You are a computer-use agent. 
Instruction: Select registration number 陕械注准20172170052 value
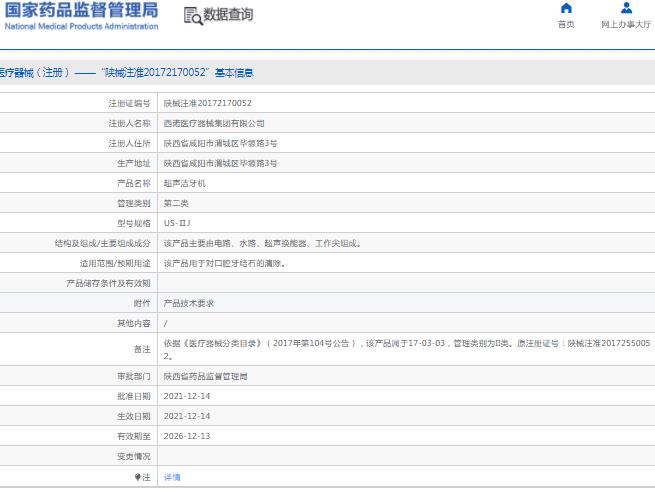[x=208, y=103]
